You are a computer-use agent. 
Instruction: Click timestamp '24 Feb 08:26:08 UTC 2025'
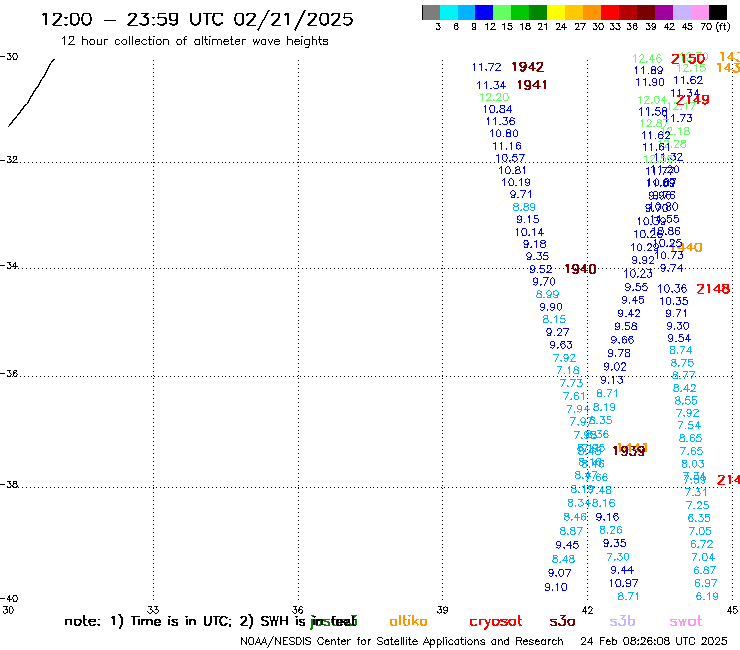coord(654,641)
